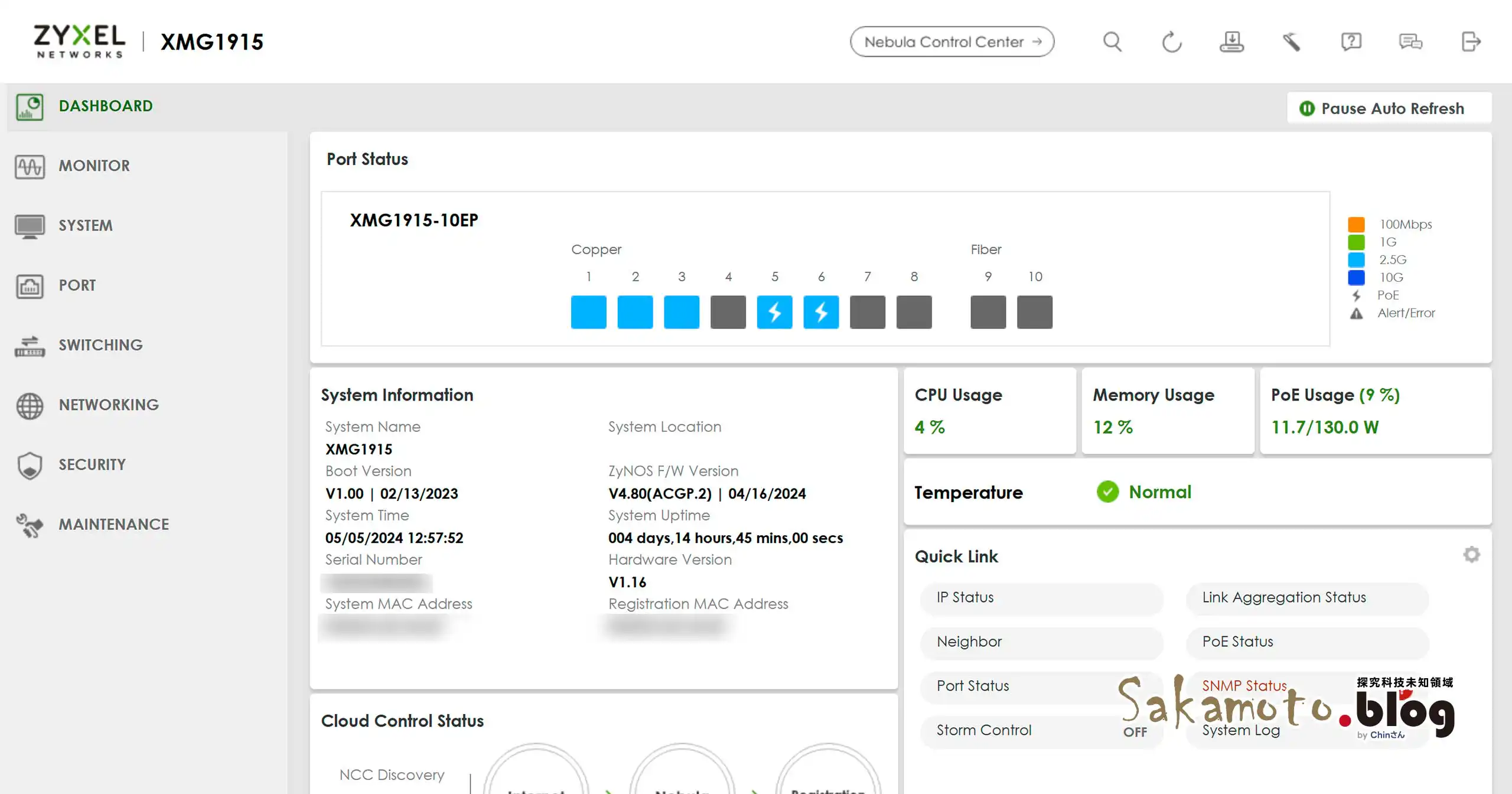This screenshot has width=1512, height=794.
Task: Open the Monitor menu in sidebar
Action: pyautogui.click(x=94, y=166)
